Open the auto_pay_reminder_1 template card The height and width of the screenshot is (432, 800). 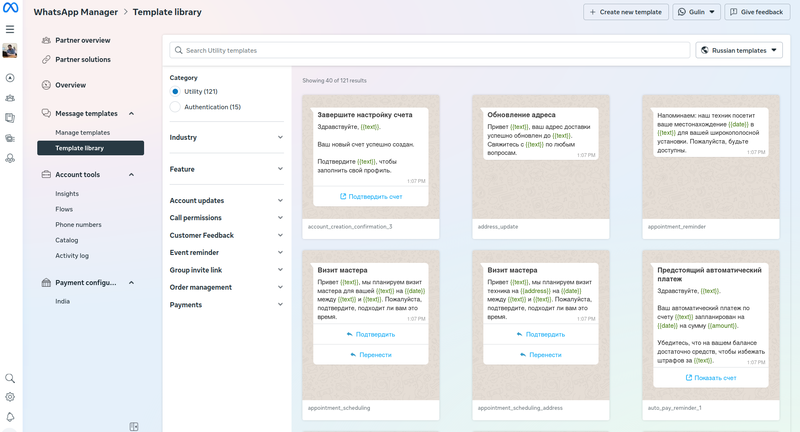click(x=711, y=335)
